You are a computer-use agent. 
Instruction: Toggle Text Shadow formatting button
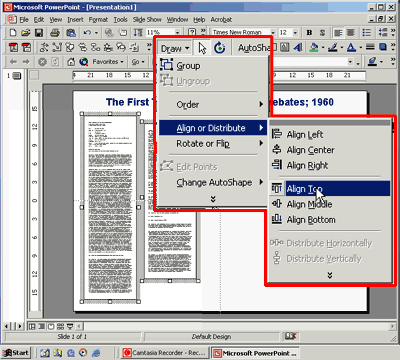click(322, 33)
